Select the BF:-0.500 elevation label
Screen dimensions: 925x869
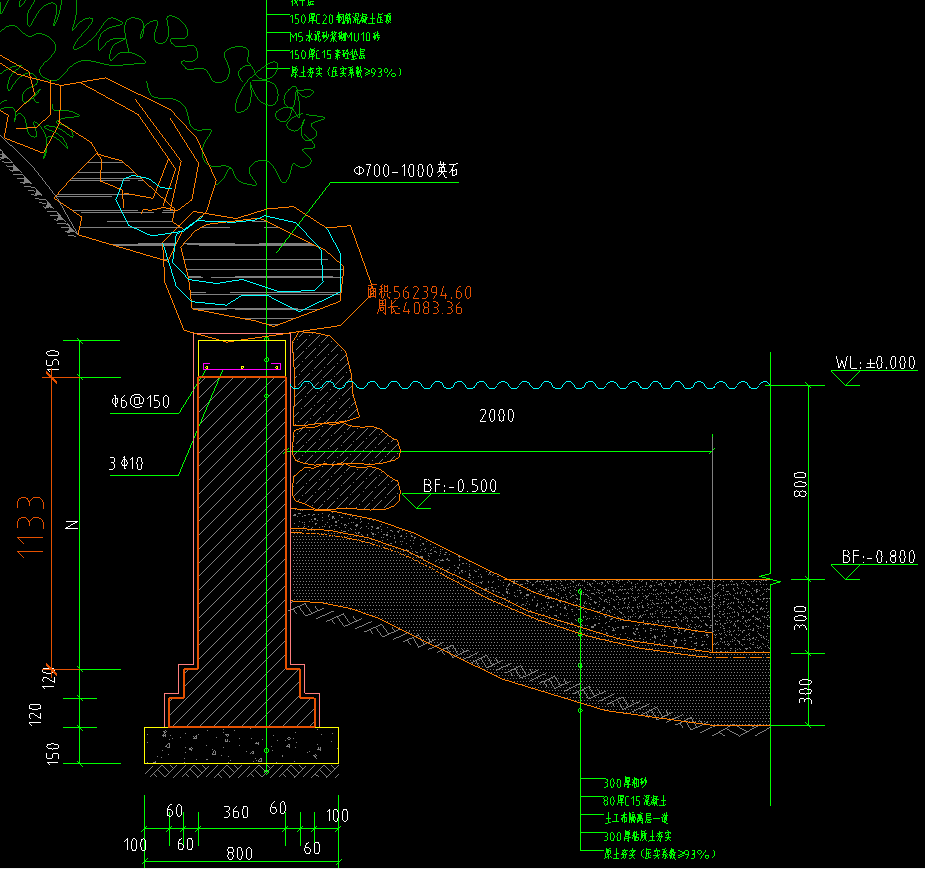[460, 486]
